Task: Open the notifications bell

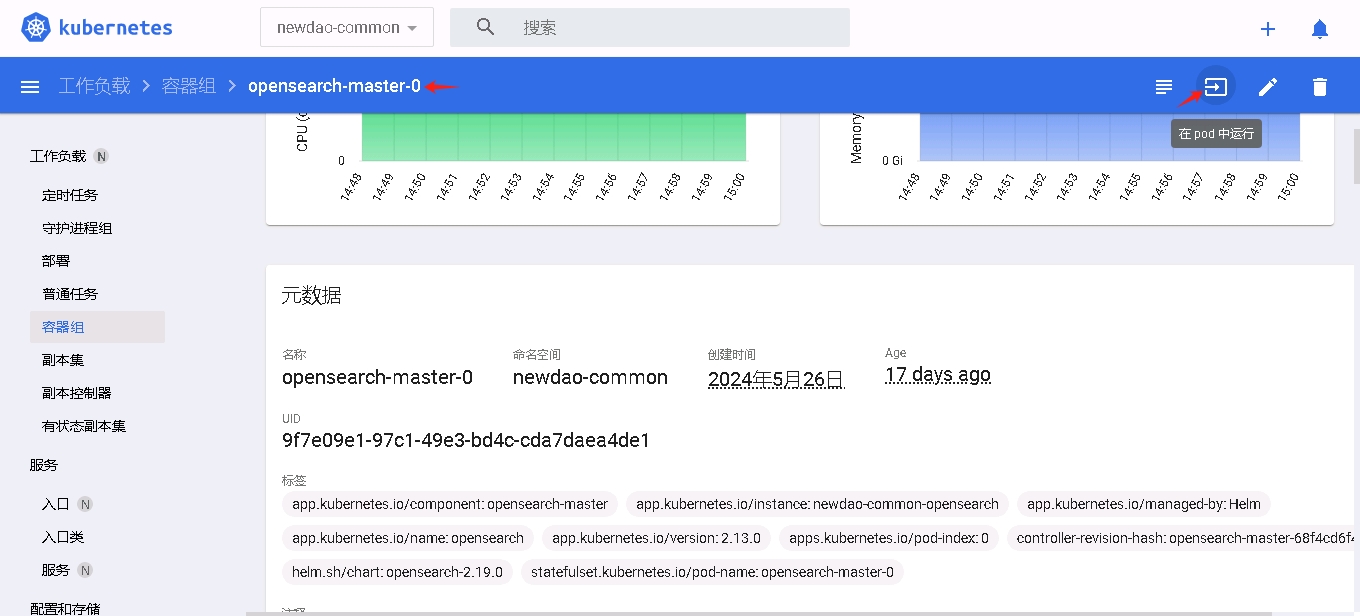Action: click(x=1320, y=29)
